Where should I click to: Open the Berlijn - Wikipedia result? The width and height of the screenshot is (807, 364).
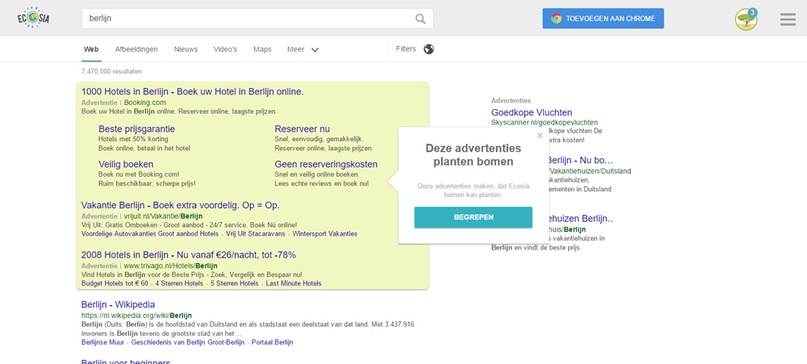pyautogui.click(x=118, y=304)
